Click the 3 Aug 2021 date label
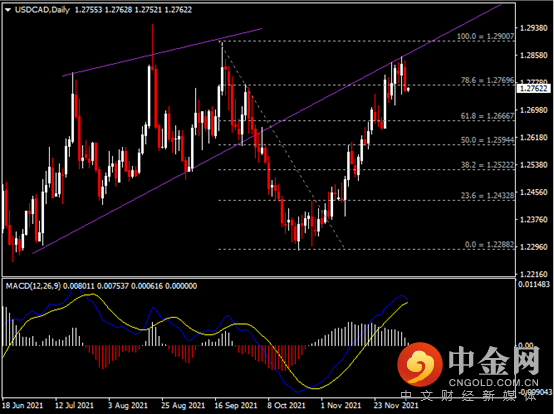 point(128,405)
